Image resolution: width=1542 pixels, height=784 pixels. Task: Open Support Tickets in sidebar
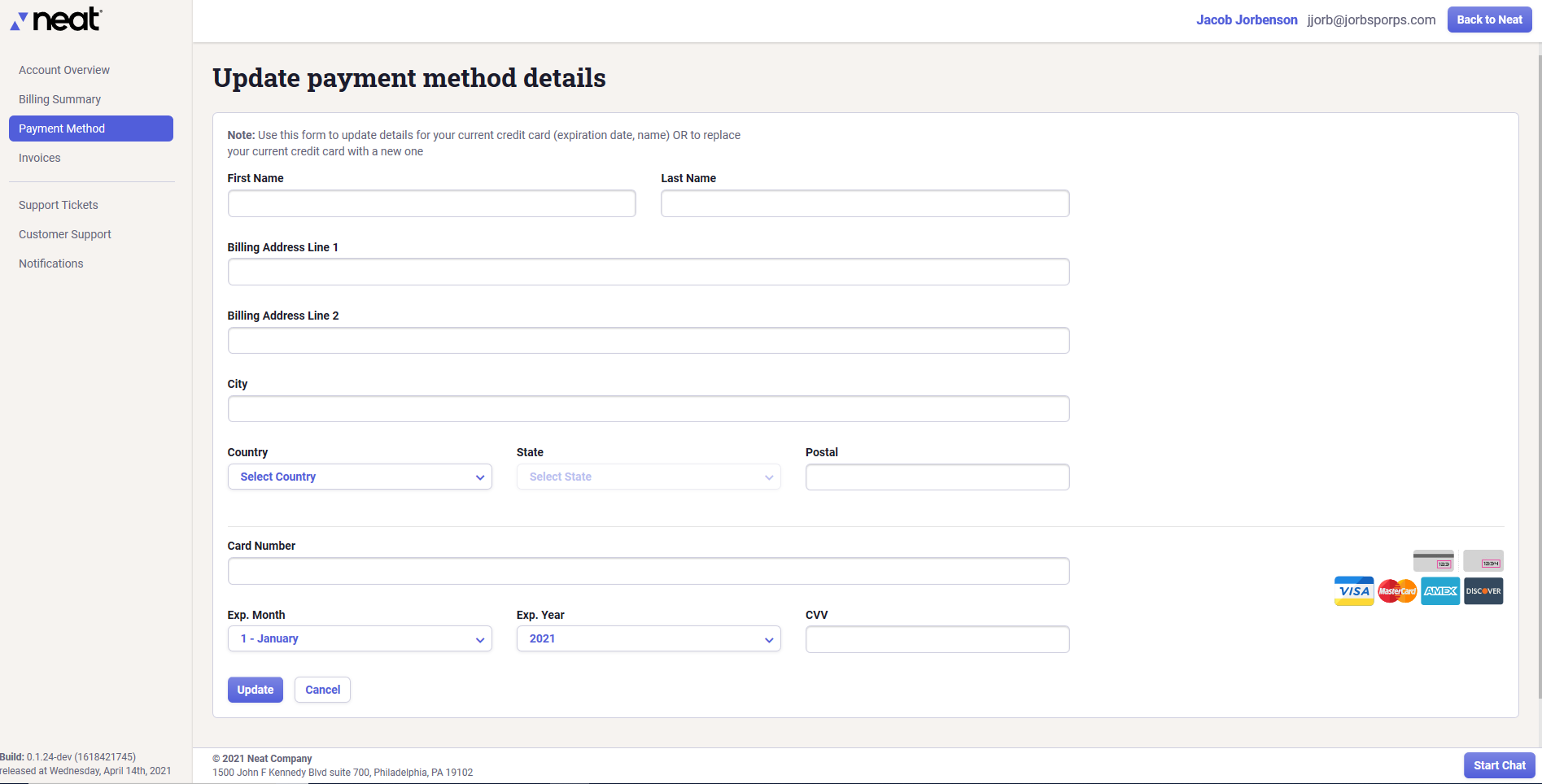[59, 205]
